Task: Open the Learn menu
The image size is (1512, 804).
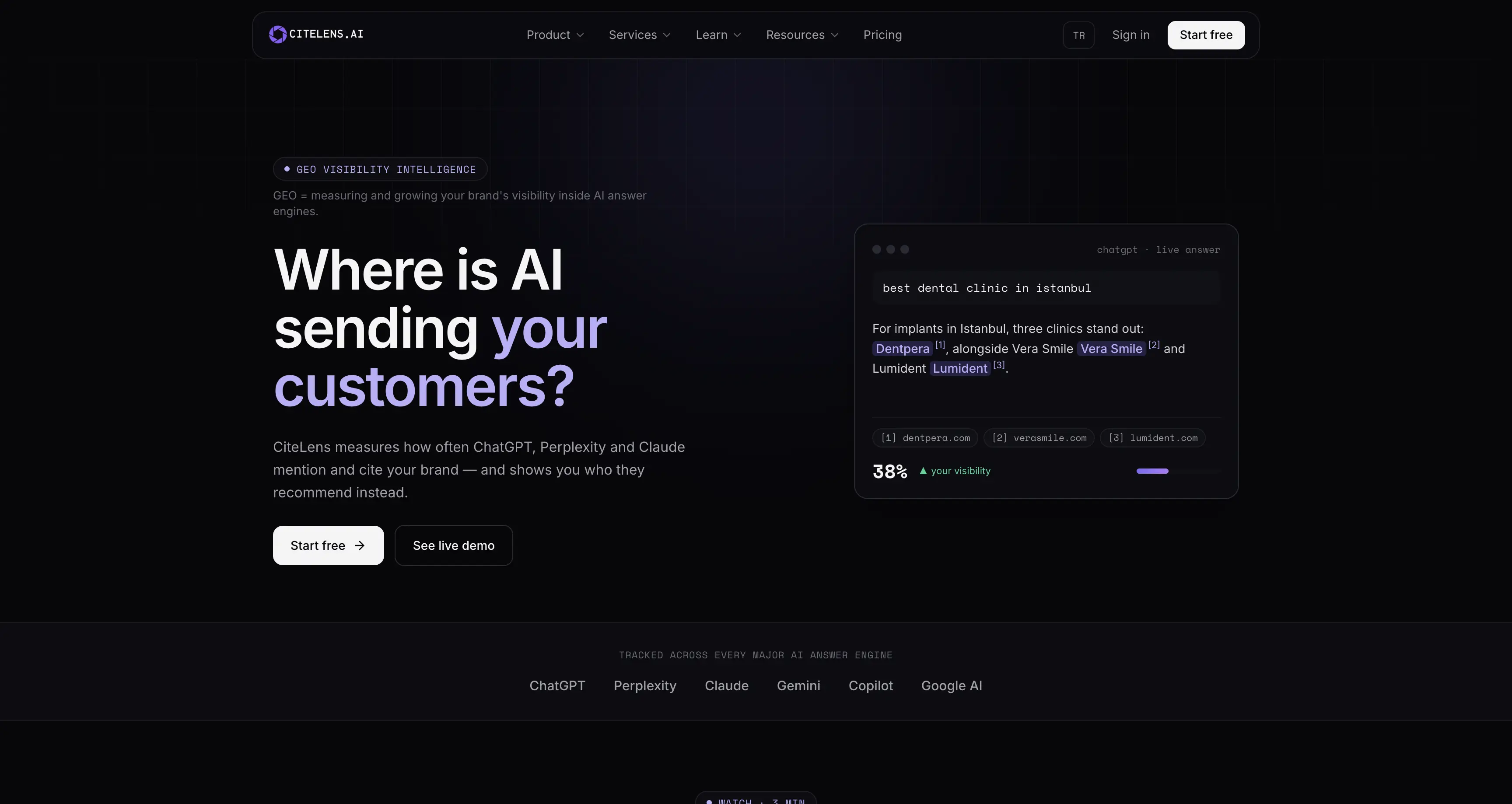Action: [x=718, y=35]
